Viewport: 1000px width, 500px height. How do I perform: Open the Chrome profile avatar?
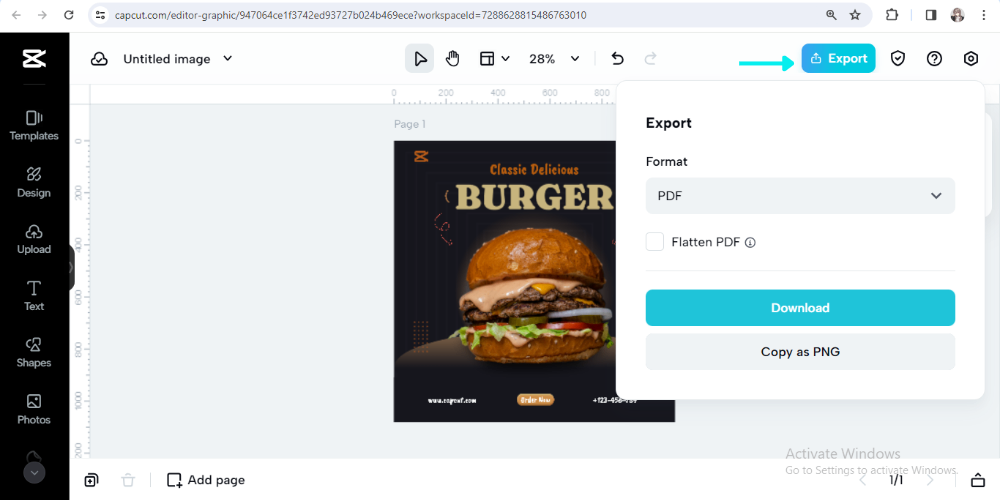957,15
